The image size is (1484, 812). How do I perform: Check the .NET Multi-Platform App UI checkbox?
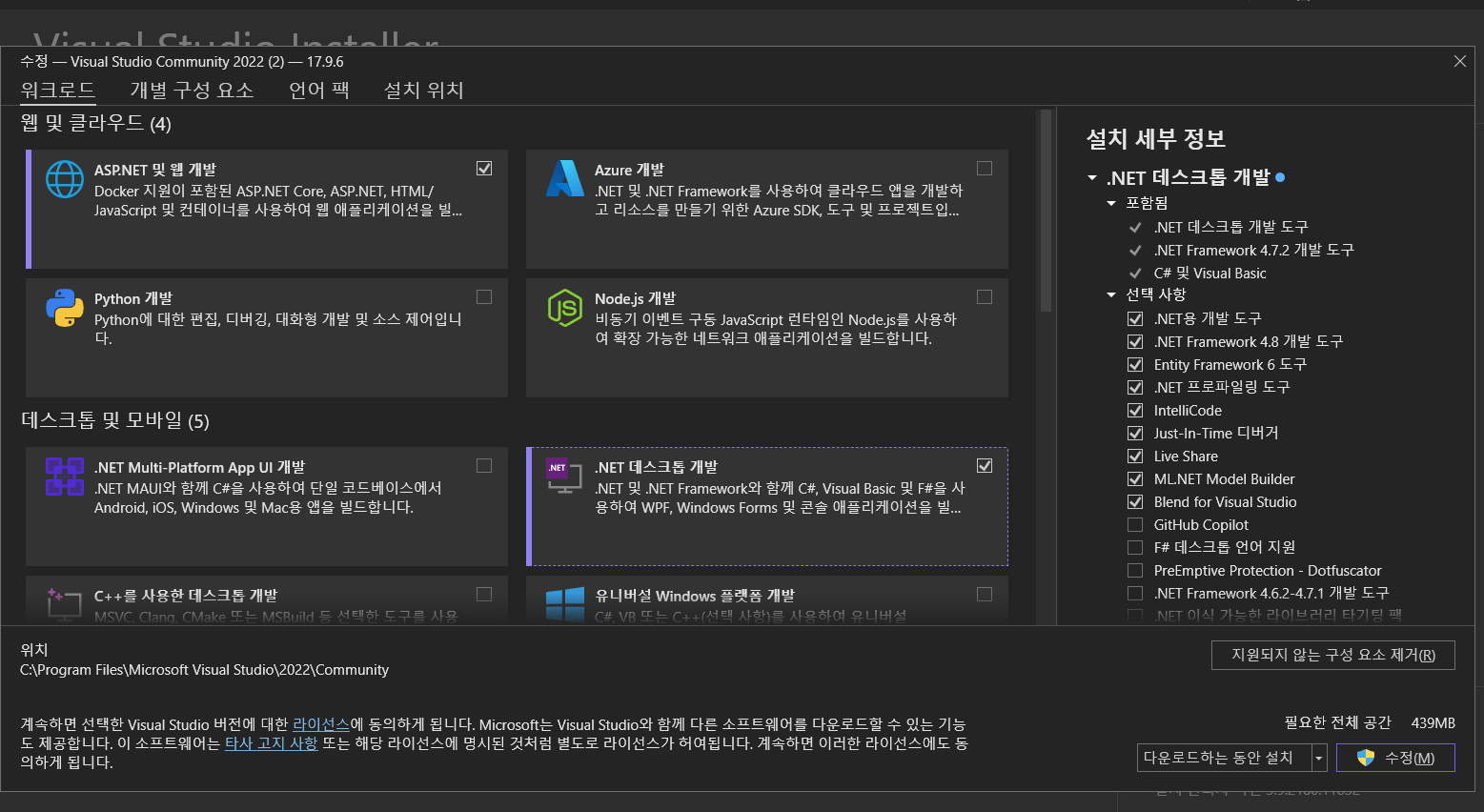click(484, 466)
